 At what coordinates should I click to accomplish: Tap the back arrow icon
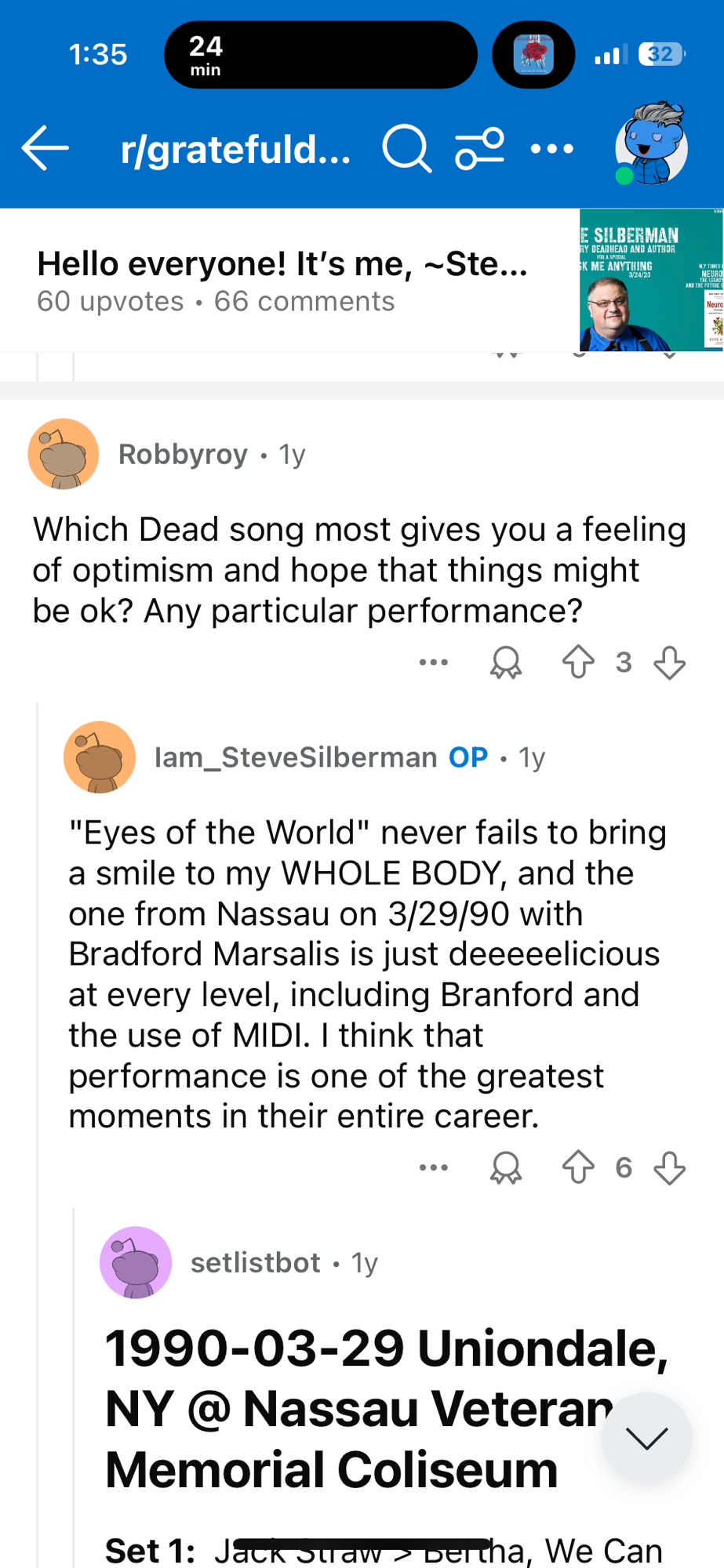(45, 147)
